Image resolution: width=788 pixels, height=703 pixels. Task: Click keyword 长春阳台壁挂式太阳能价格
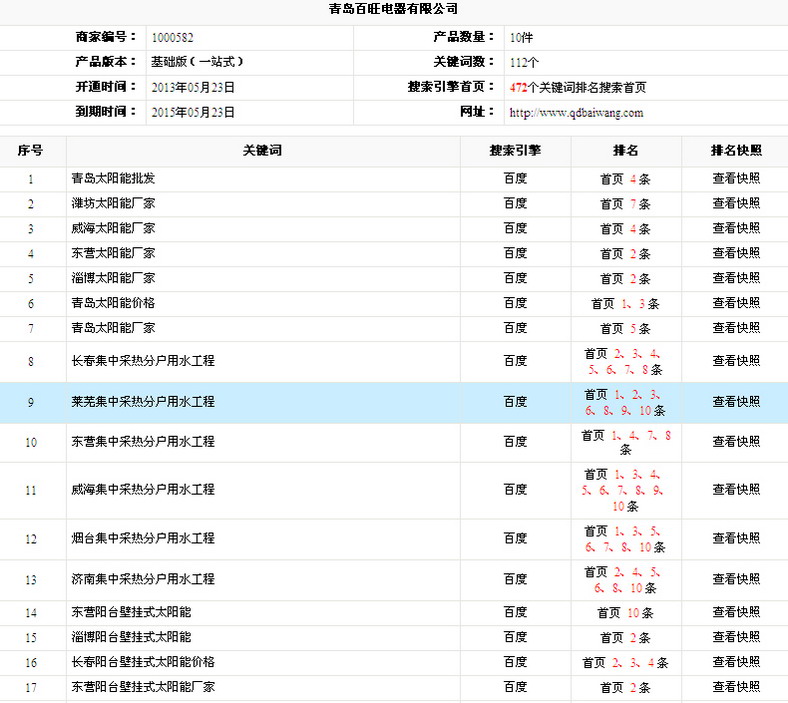point(143,662)
